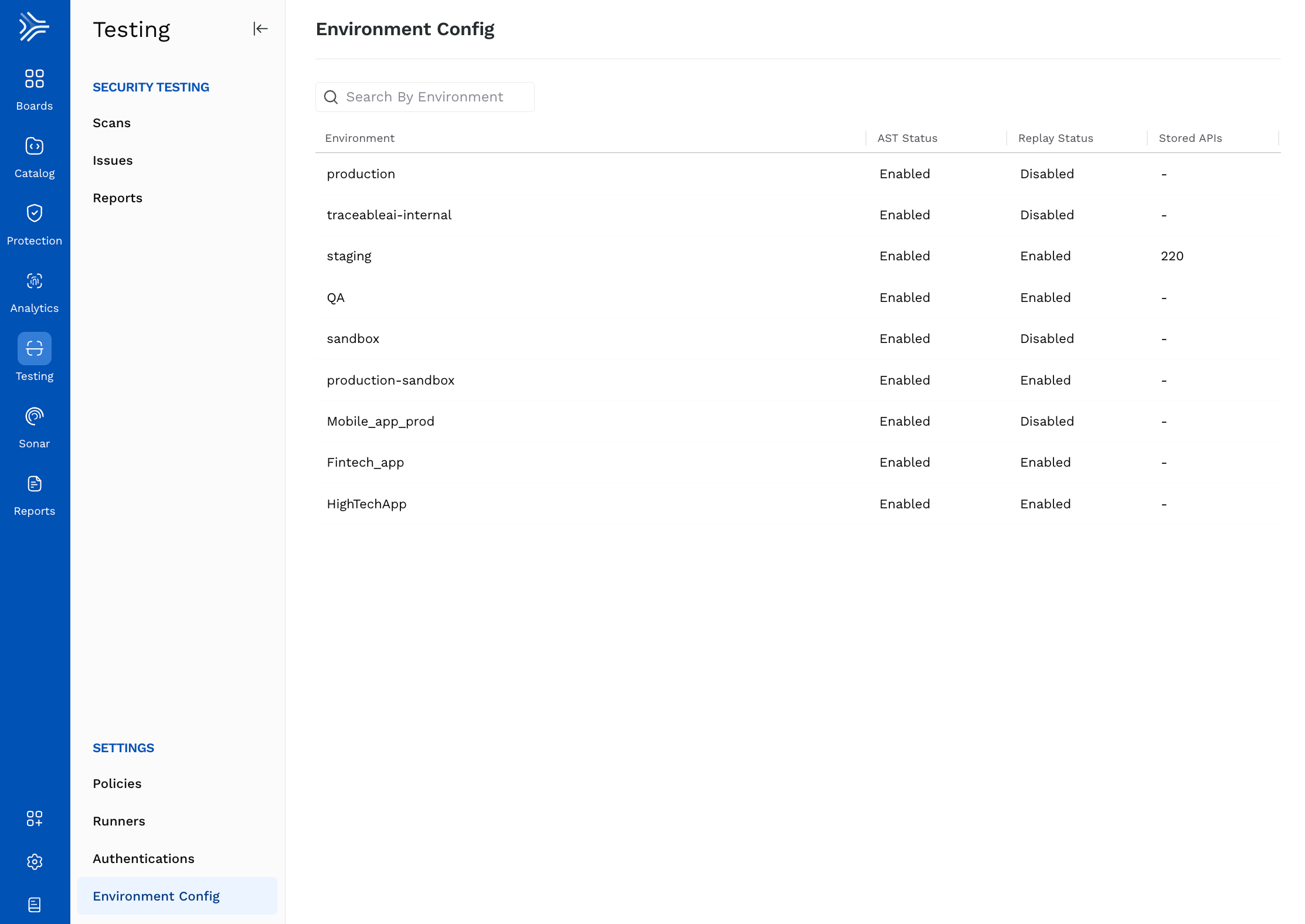Open Reports under Security Testing
The image size is (1305, 924).
tap(117, 198)
